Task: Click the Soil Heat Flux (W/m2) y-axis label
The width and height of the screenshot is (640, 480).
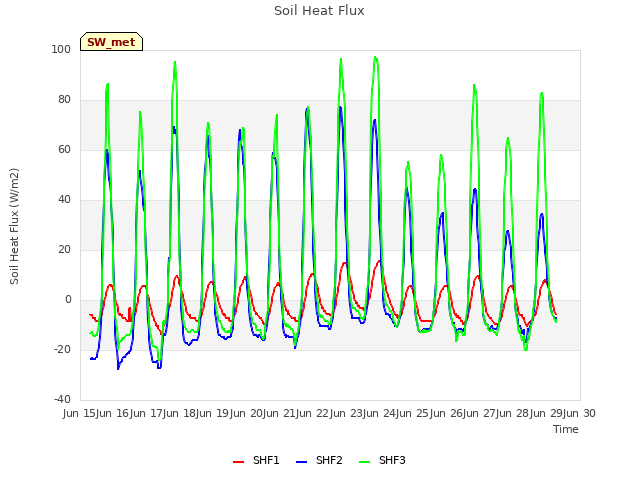Action: coord(14,226)
